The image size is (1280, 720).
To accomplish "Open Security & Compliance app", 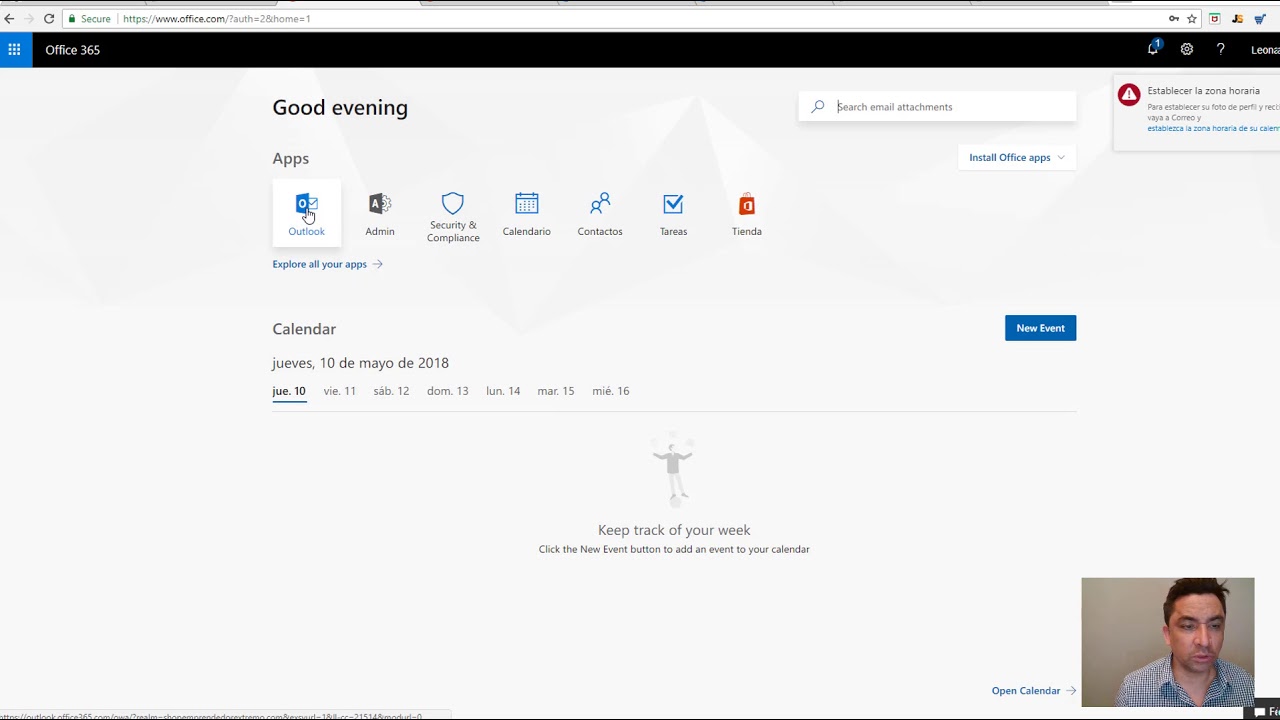I will (x=453, y=216).
